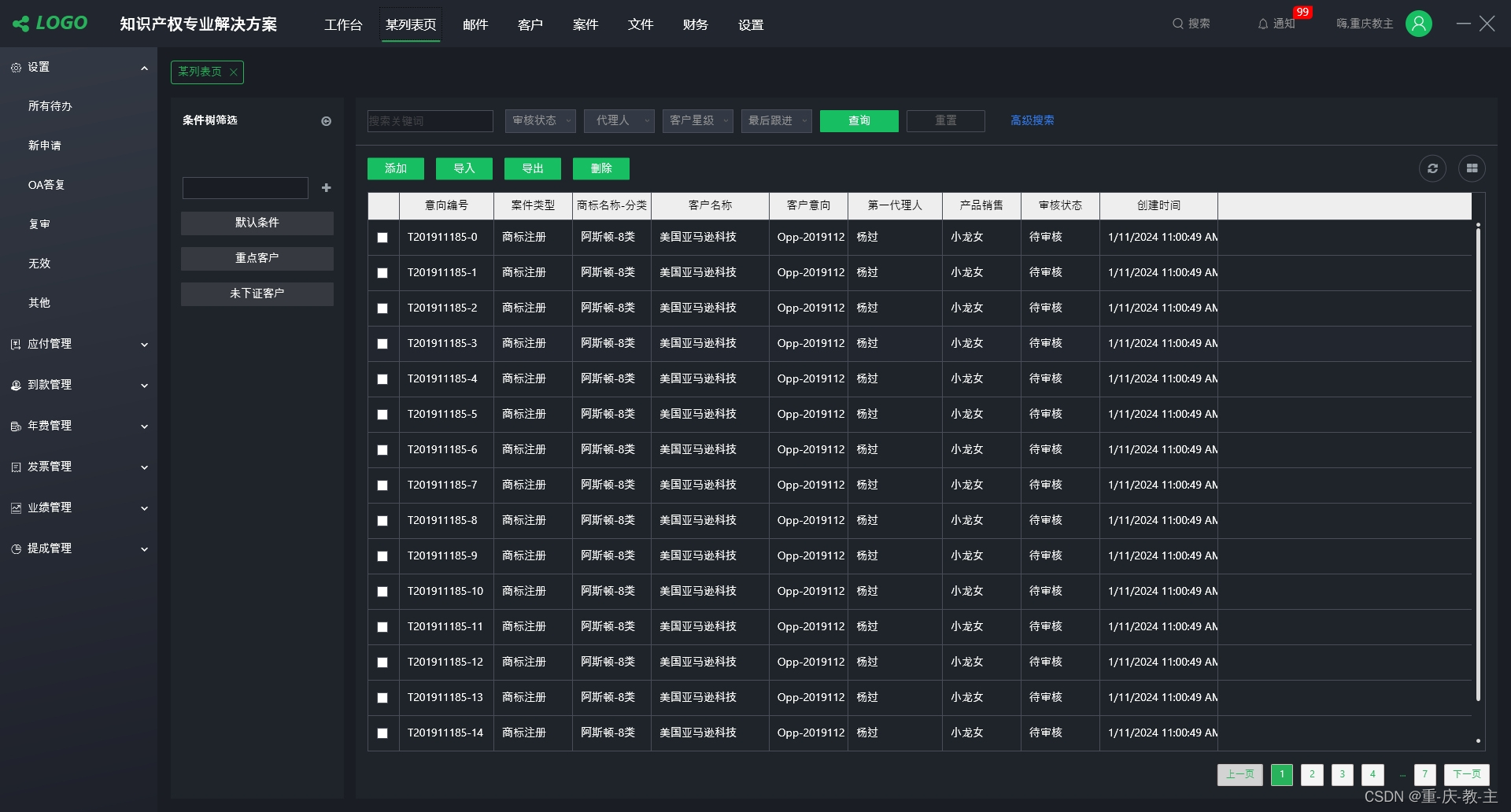1511x812 pixels.
Task: Open the user avatar icon
Action: point(1419,24)
